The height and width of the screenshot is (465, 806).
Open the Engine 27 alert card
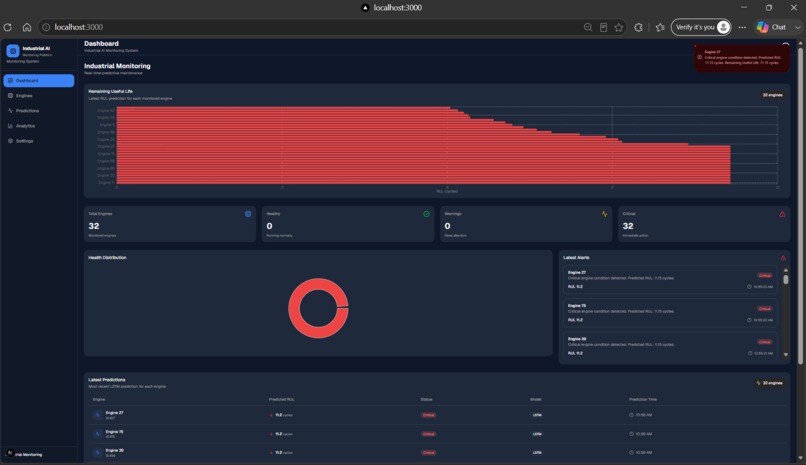point(670,280)
